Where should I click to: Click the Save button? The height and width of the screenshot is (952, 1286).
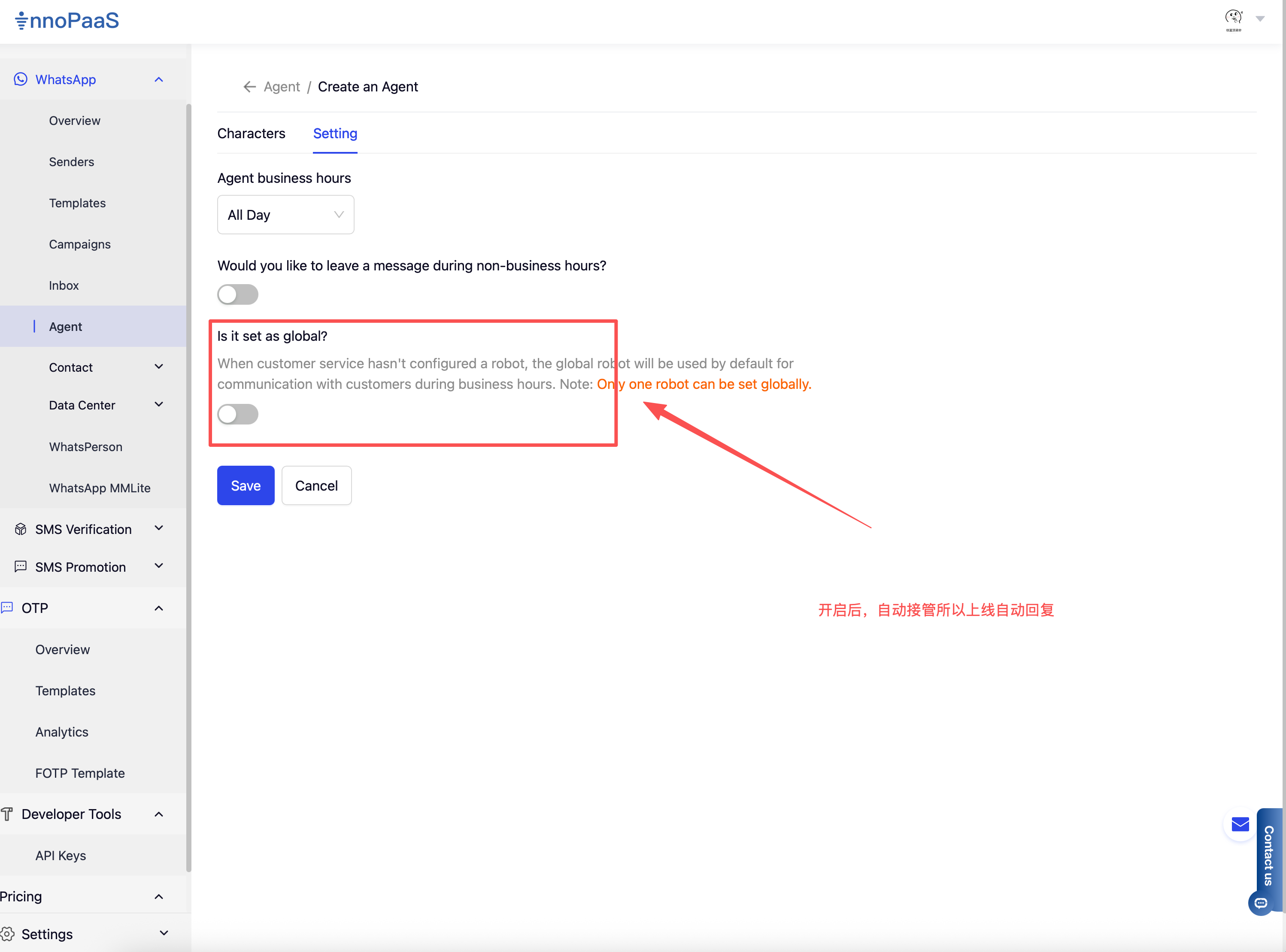point(246,486)
